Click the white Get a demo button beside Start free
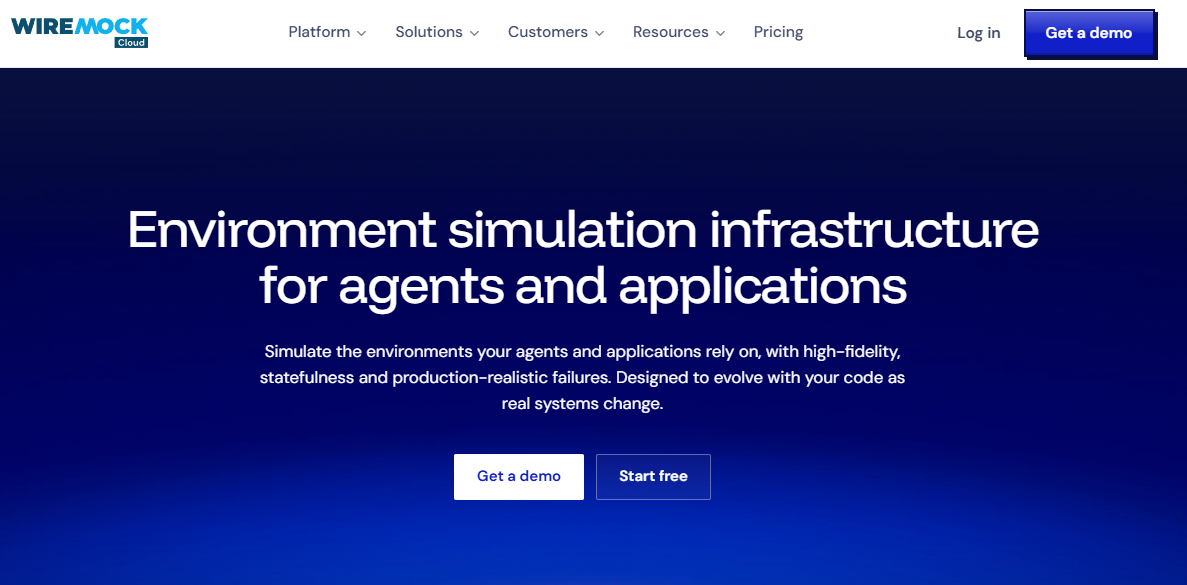This screenshot has width=1187, height=585. 519,477
